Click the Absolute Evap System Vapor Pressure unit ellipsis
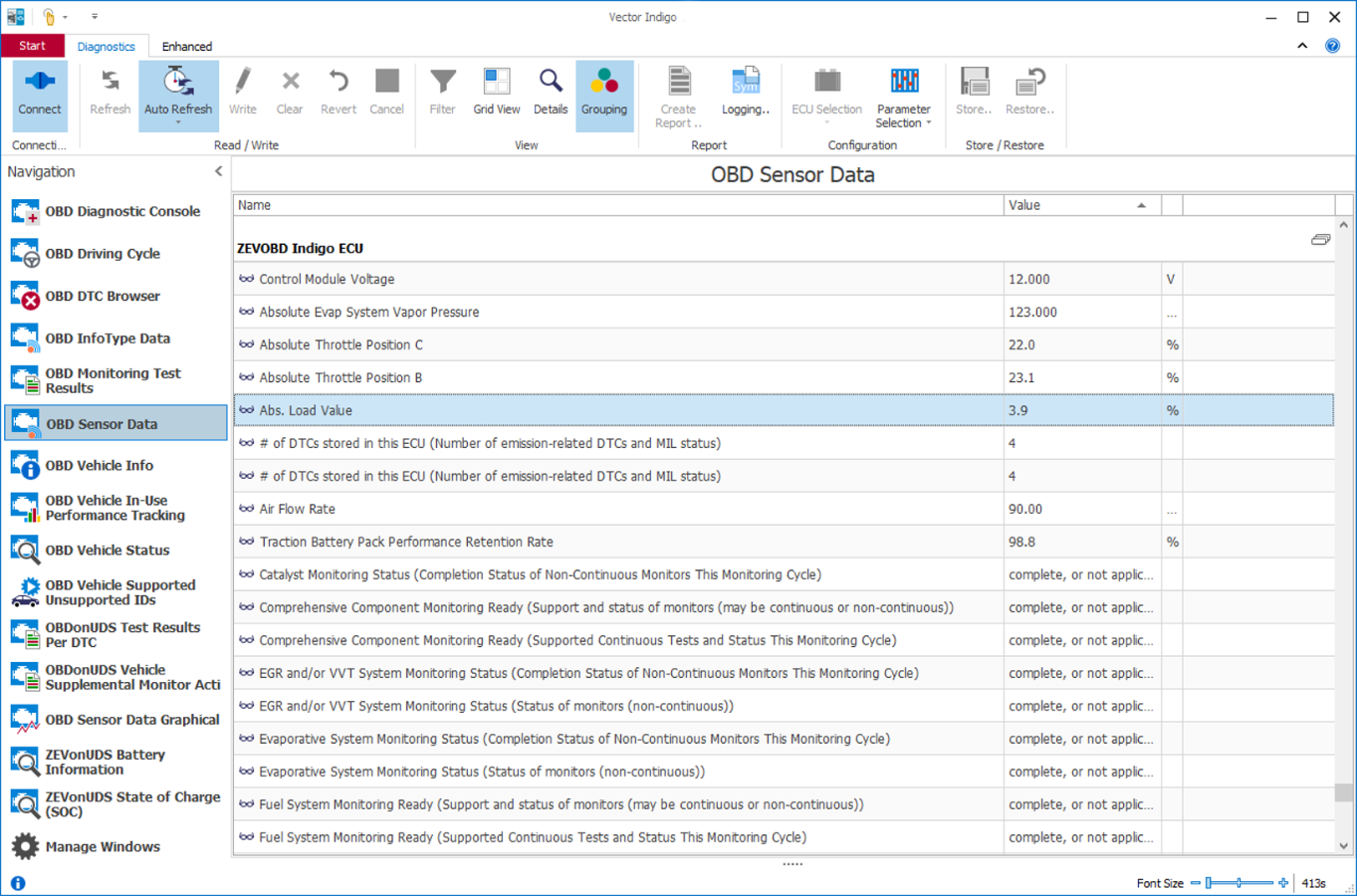This screenshot has height=896, width=1357. 1172,313
